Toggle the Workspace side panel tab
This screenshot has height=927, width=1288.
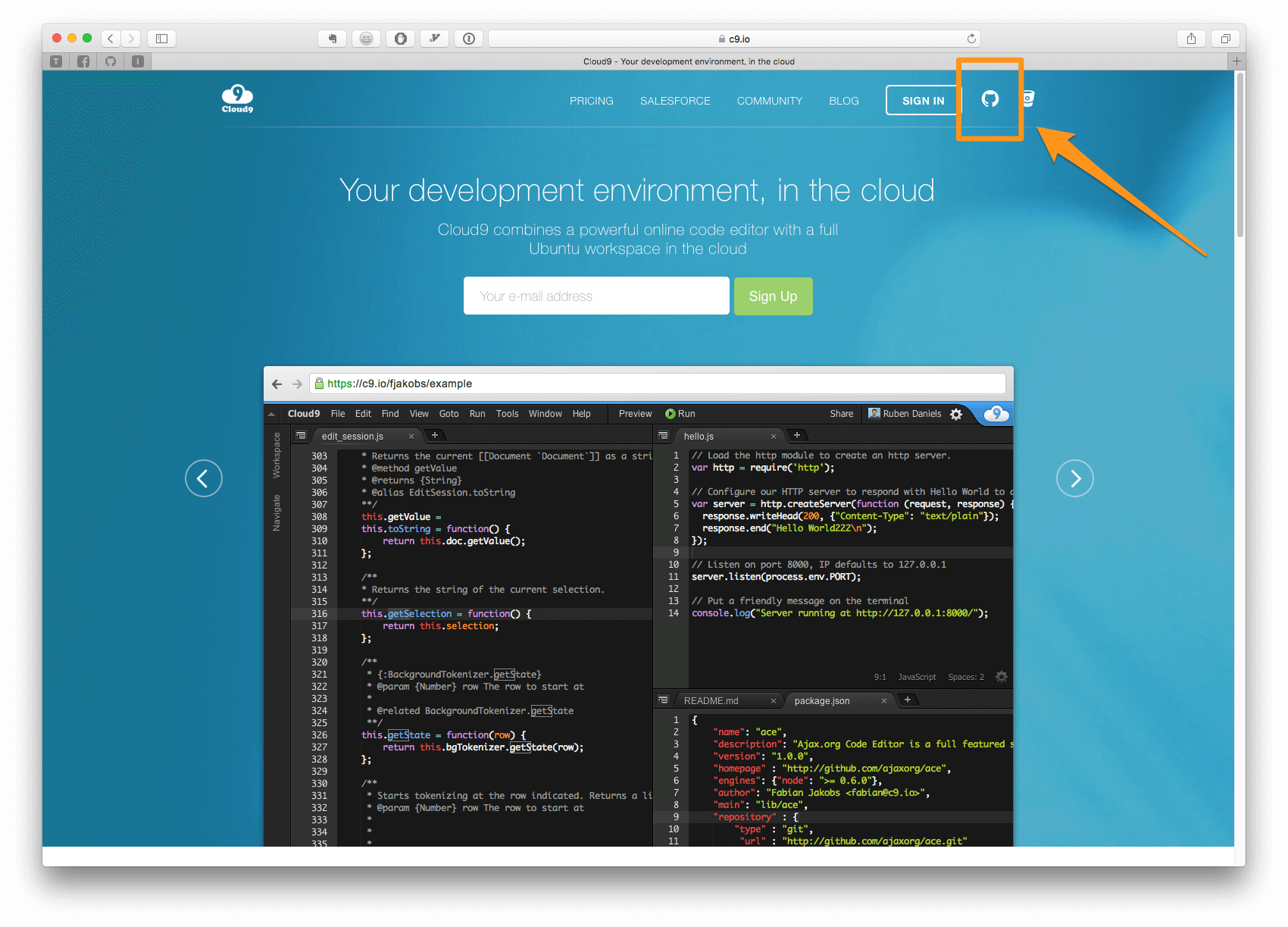(x=277, y=455)
